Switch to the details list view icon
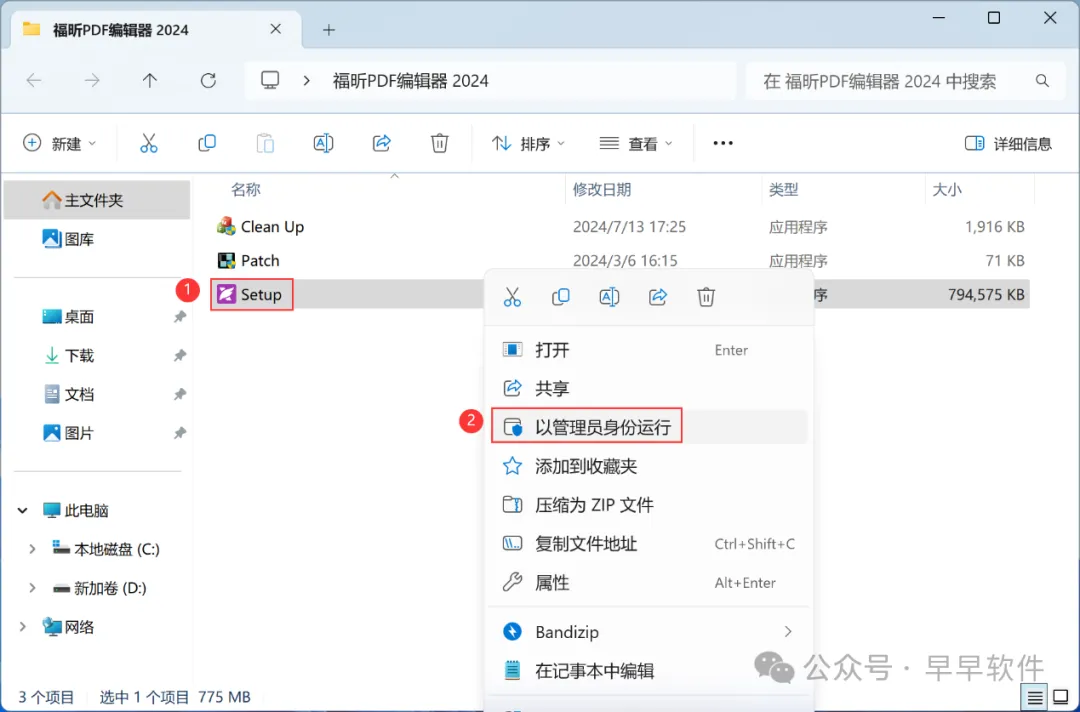This screenshot has width=1080, height=712. pyautogui.click(x=1035, y=698)
